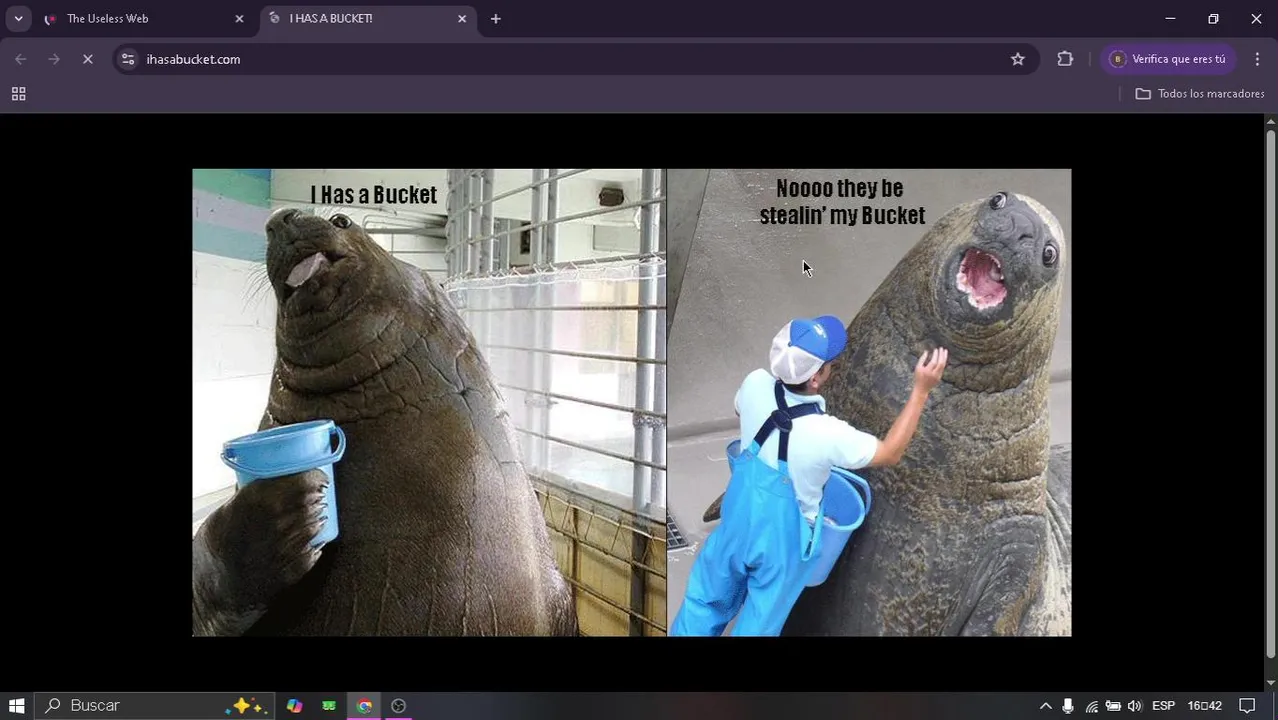Open the circular app taskbar icon
Screen dimensions: 1278x720
pos(399,706)
